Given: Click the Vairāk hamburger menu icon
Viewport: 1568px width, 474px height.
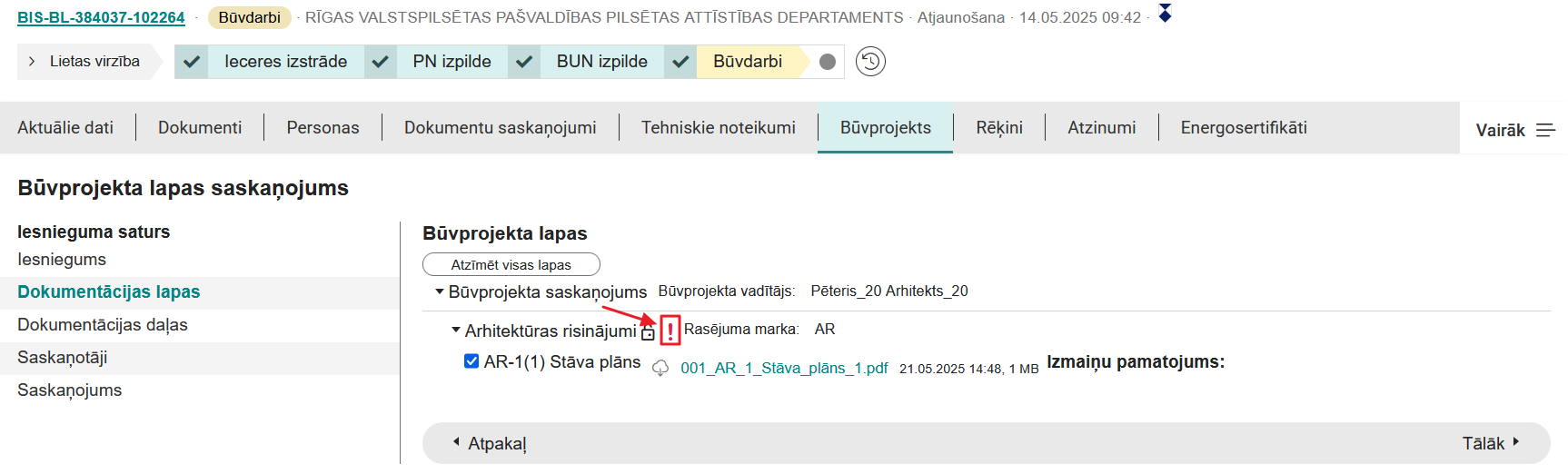Looking at the screenshot, I should pyautogui.click(x=1545, y=131).
